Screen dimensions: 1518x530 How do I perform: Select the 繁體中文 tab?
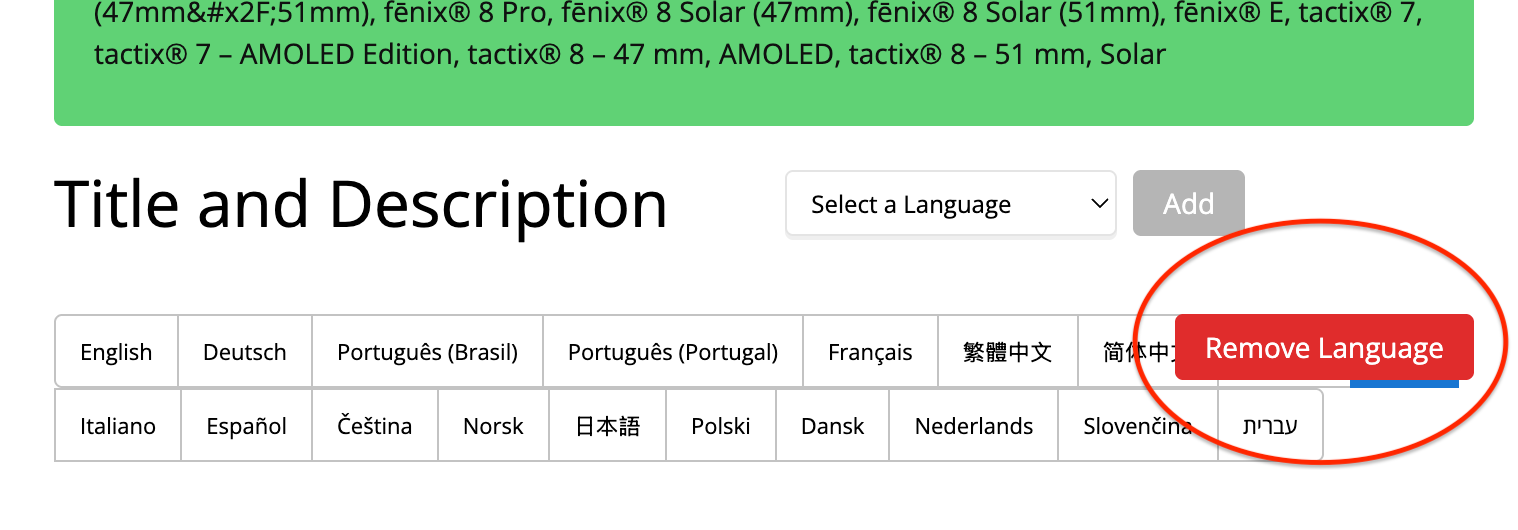[1007, 352]
